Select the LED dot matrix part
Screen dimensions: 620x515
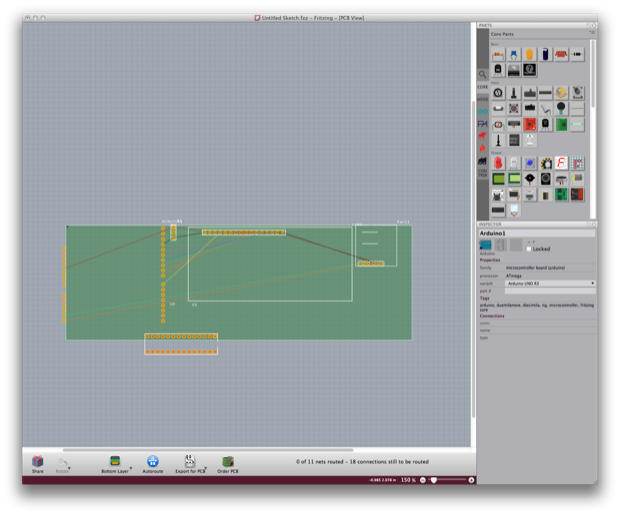pos(577,163)
